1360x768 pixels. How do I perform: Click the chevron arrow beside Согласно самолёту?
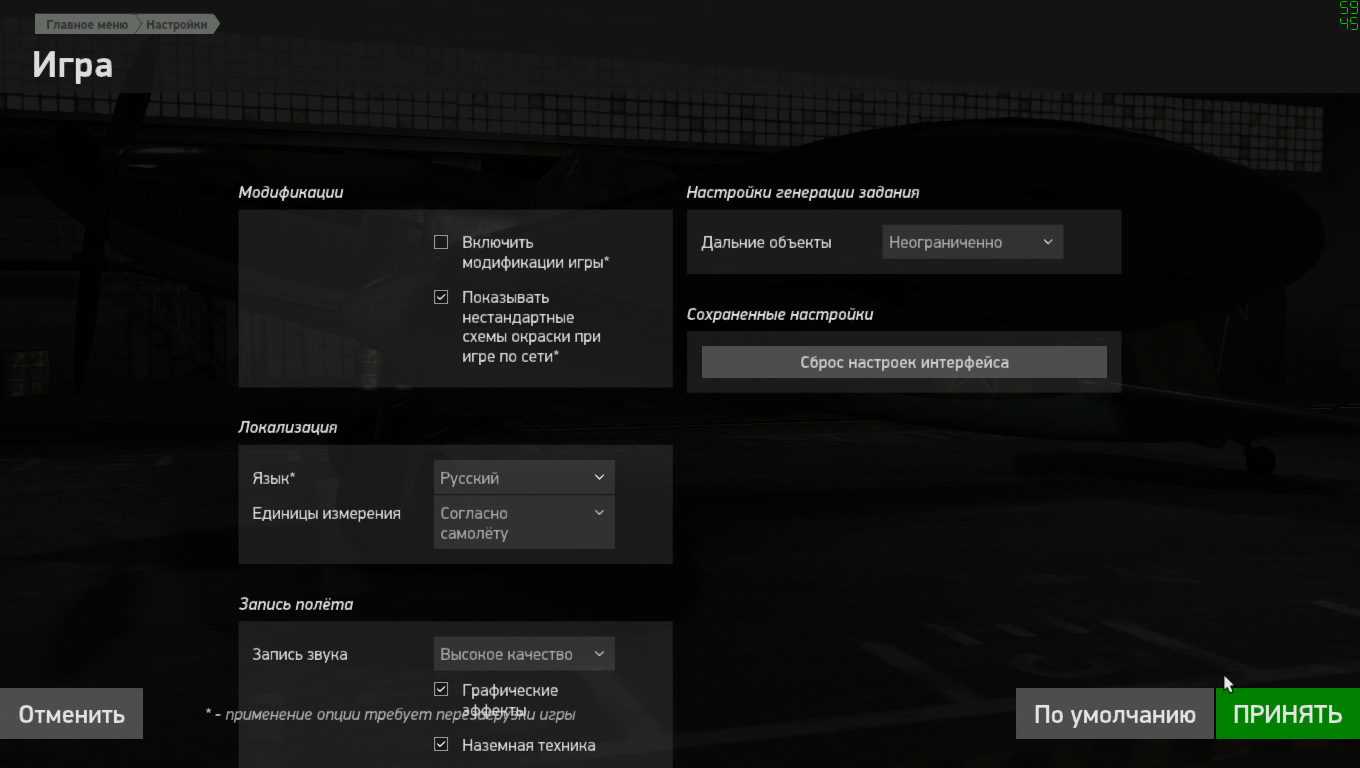coord(599,512)
